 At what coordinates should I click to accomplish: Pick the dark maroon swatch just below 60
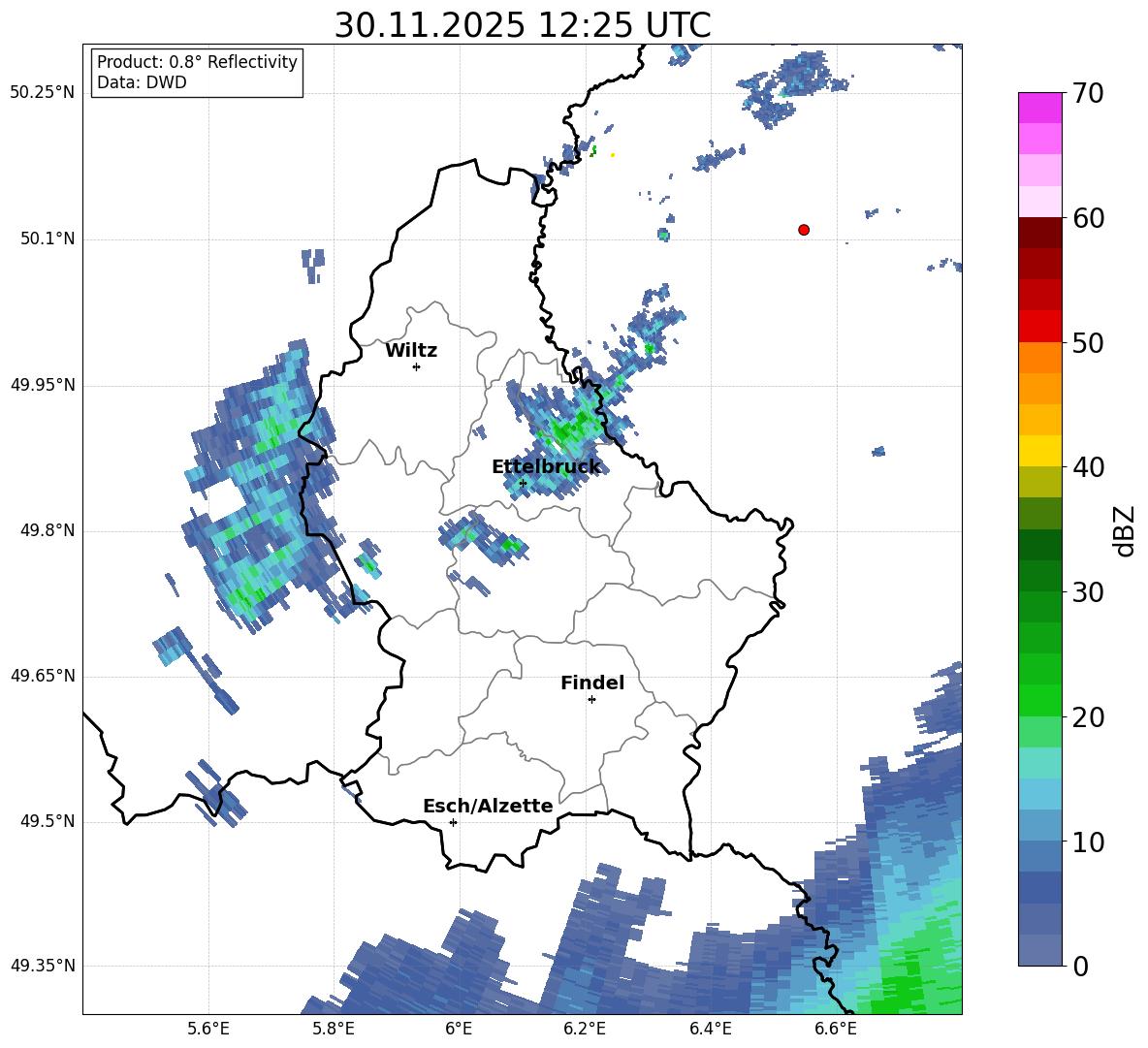click(1039, 233)
